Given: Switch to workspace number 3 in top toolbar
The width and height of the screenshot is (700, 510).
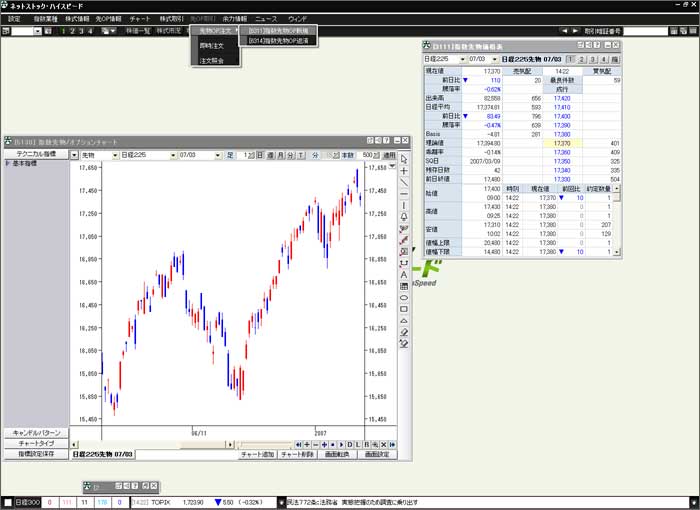Looking at the screenshot, I should coord(81,31).
